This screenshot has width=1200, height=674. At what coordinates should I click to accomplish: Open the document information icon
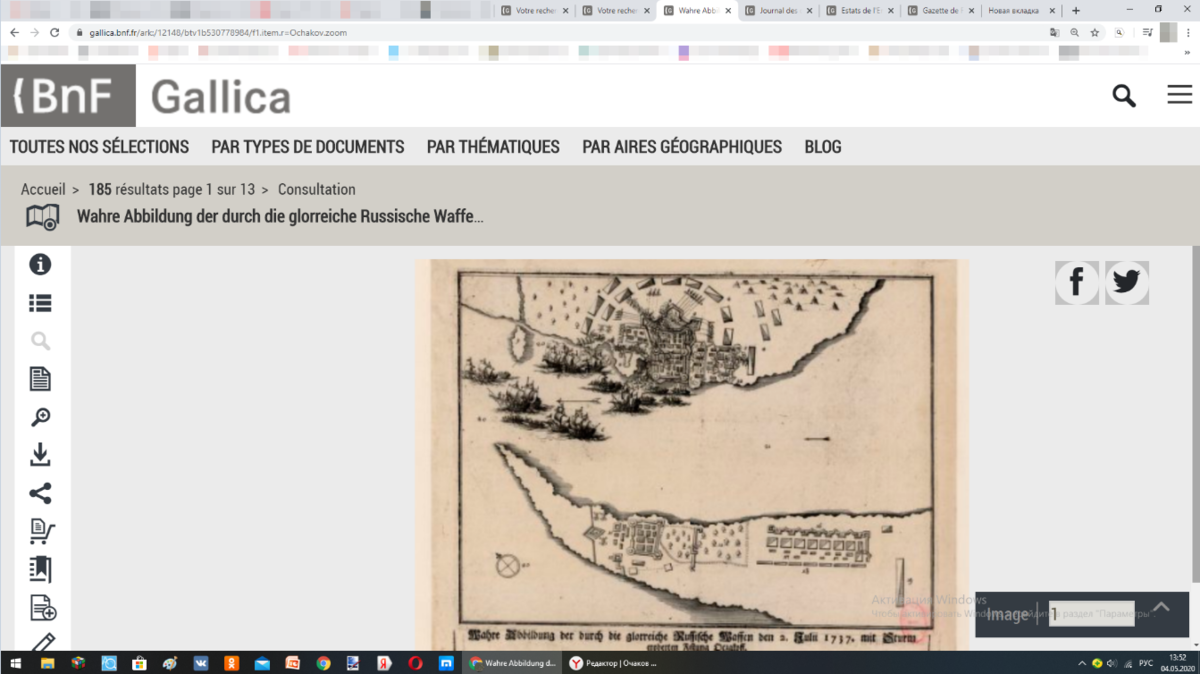(x=40, y=265)
